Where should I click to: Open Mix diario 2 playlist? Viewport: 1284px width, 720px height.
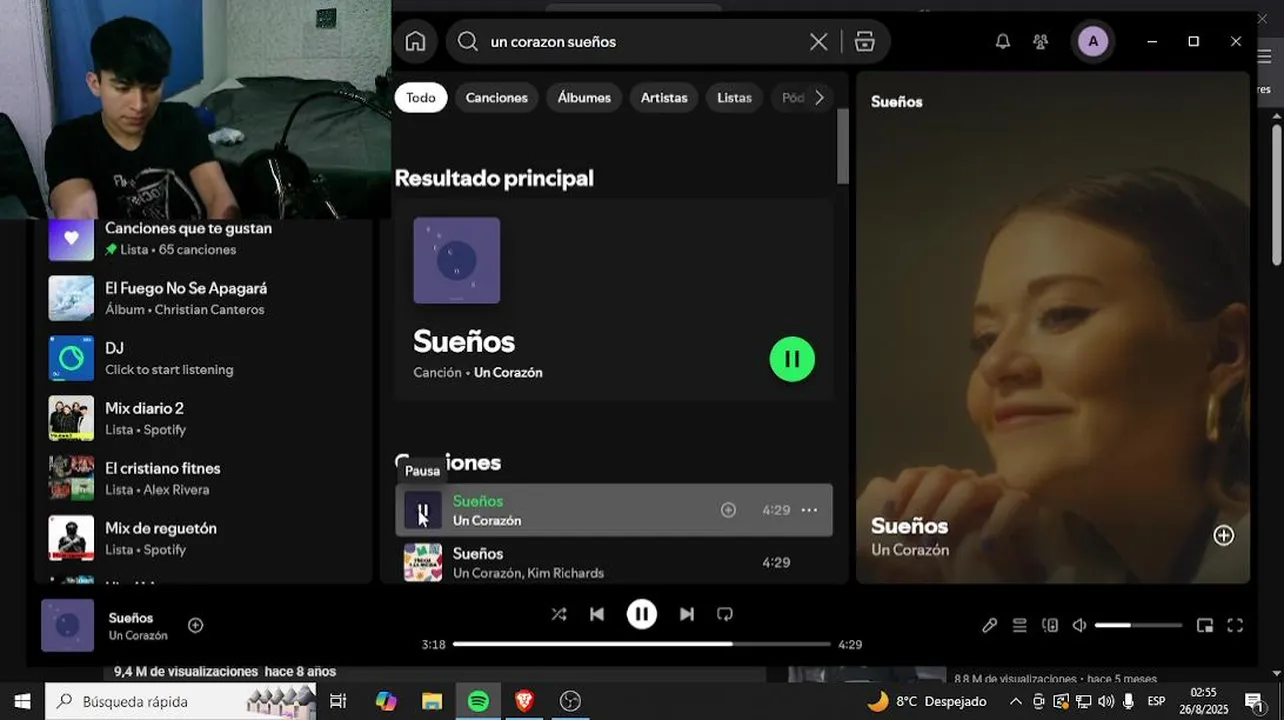[x=205, y=418]
